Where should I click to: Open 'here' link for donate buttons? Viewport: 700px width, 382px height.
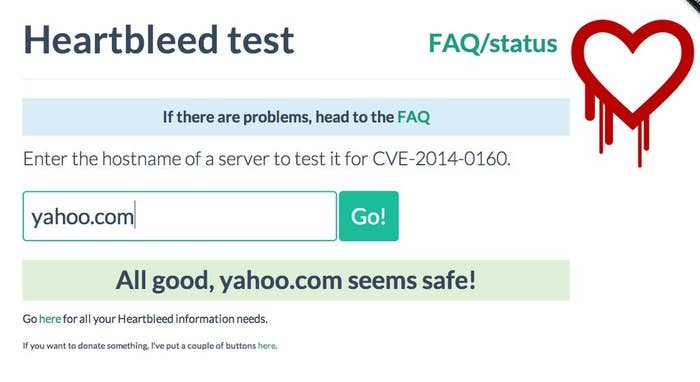point(267,345)
